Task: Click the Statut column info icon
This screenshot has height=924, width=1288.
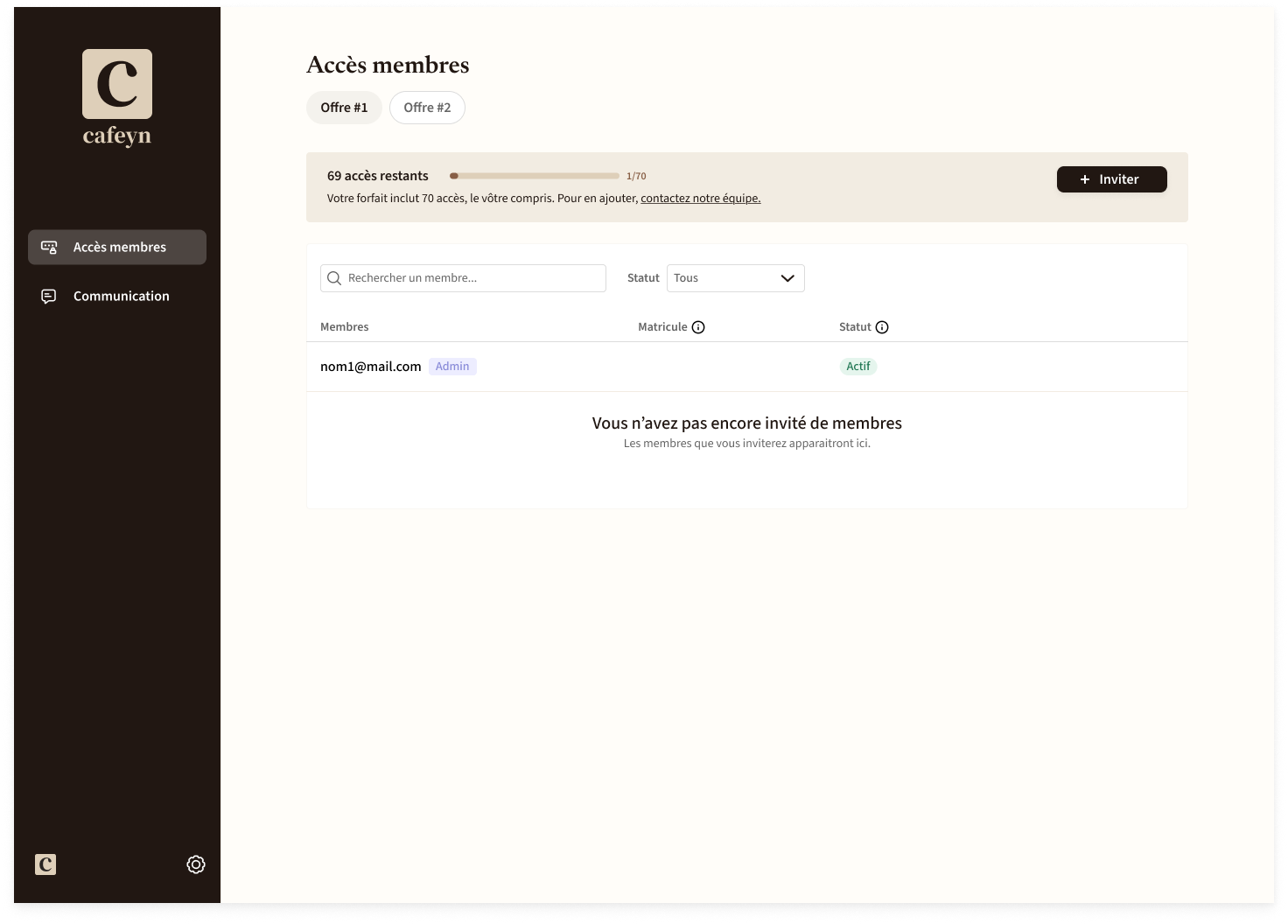Action: pos(882,327)
